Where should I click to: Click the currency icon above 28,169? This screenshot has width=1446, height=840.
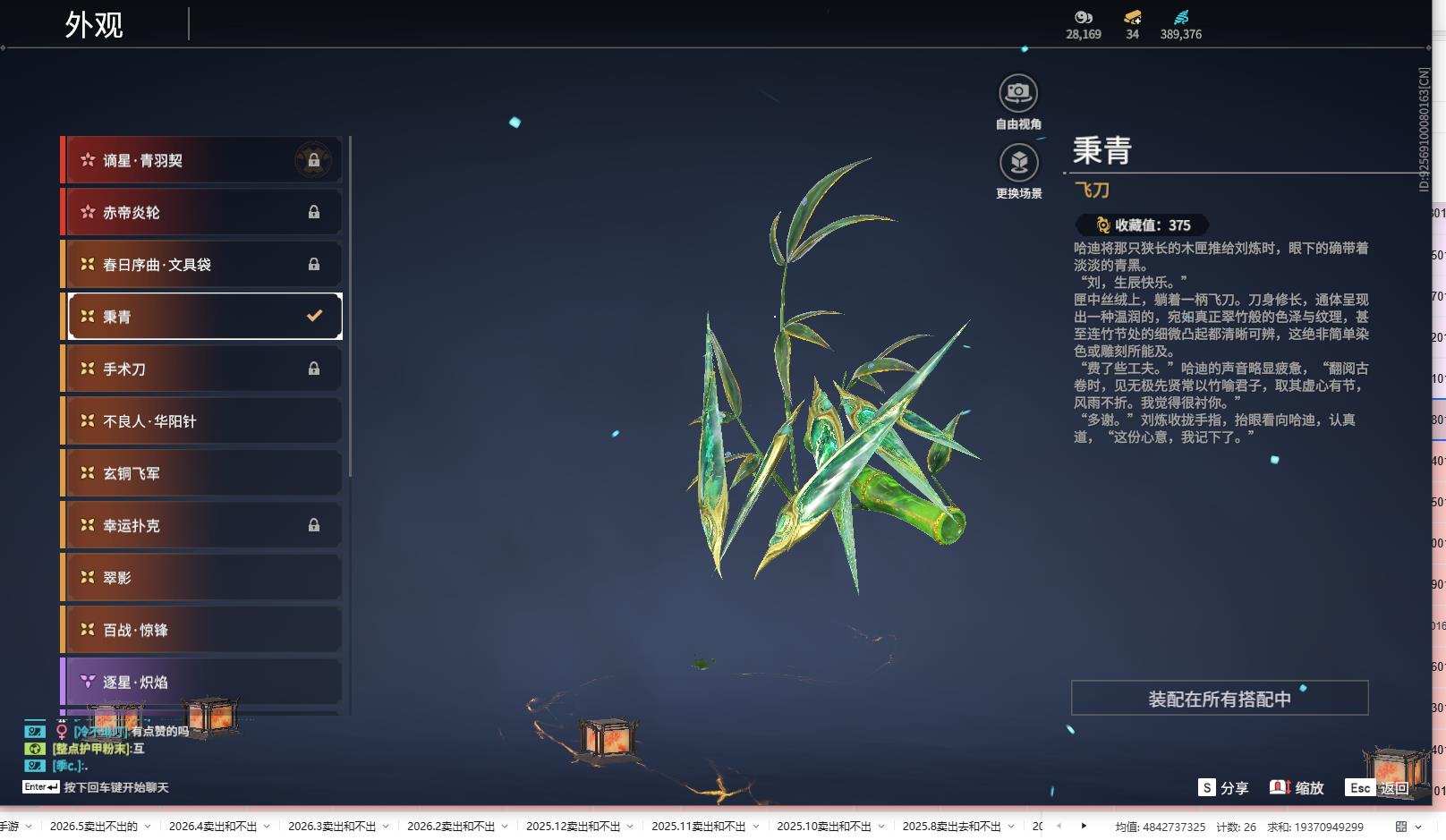[x=1084, y=17]
